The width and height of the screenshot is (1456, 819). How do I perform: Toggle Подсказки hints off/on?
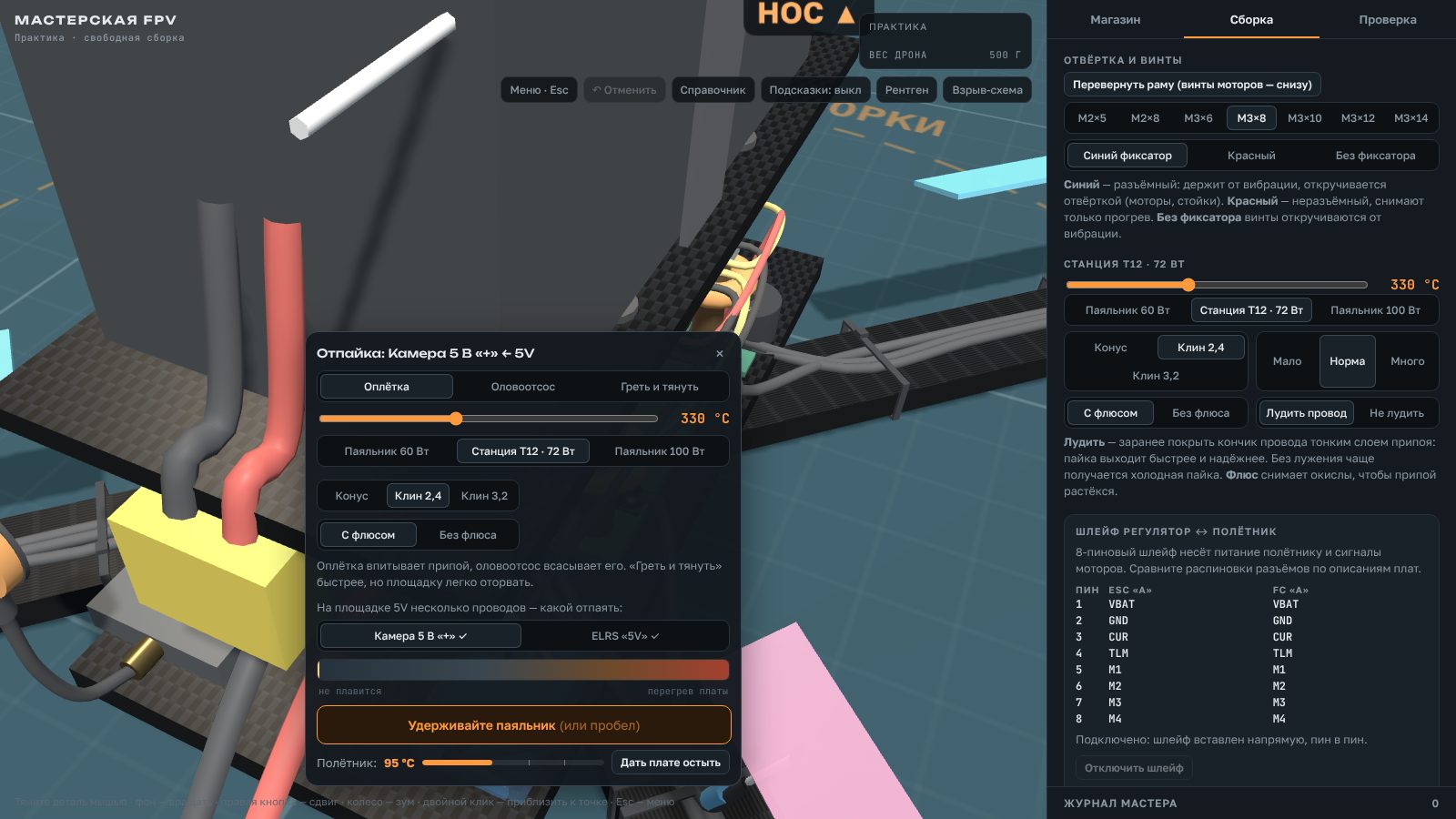click(x=814, y=90)
